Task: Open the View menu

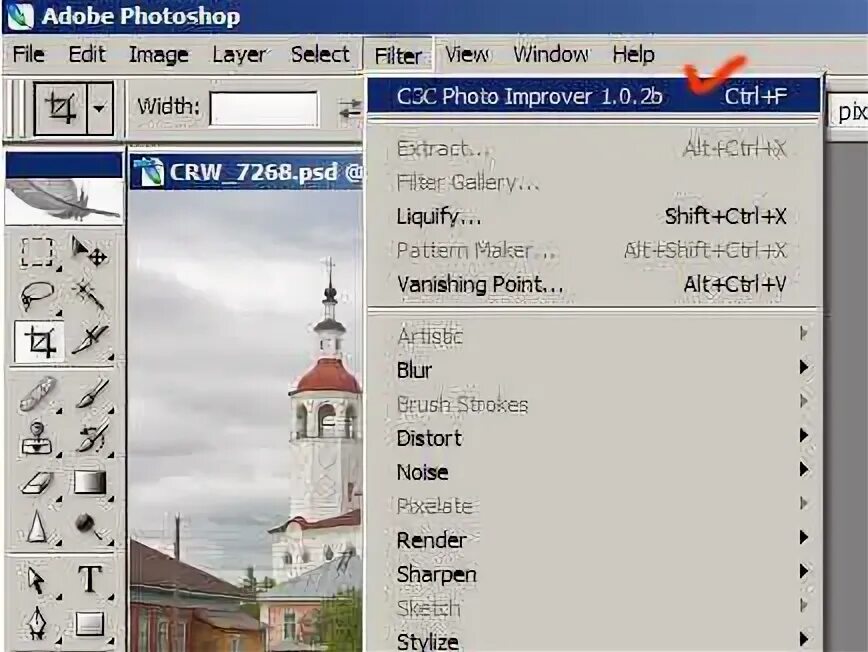Action: pyautogui.click(x=467, y=54)
